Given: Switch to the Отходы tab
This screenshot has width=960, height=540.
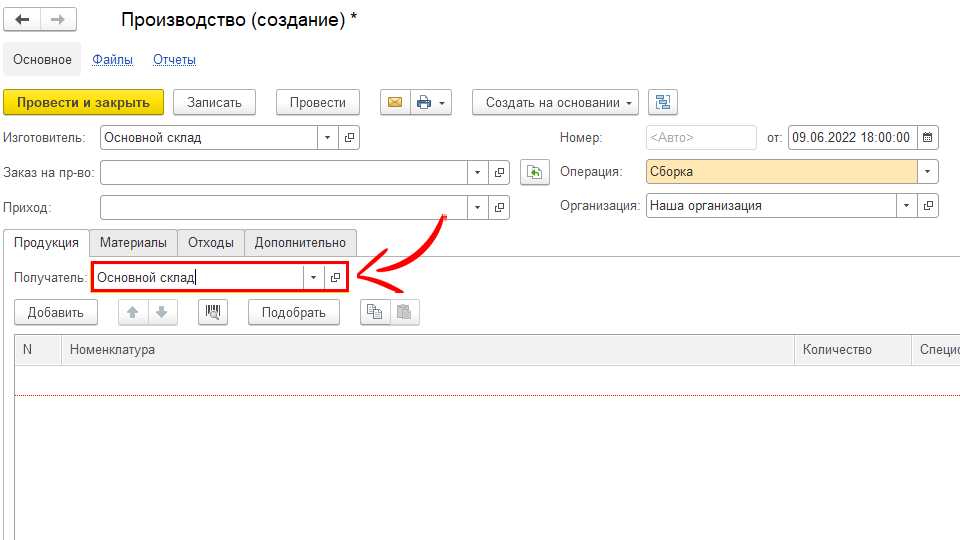Looking at the screenshot, I should (211, 243).
